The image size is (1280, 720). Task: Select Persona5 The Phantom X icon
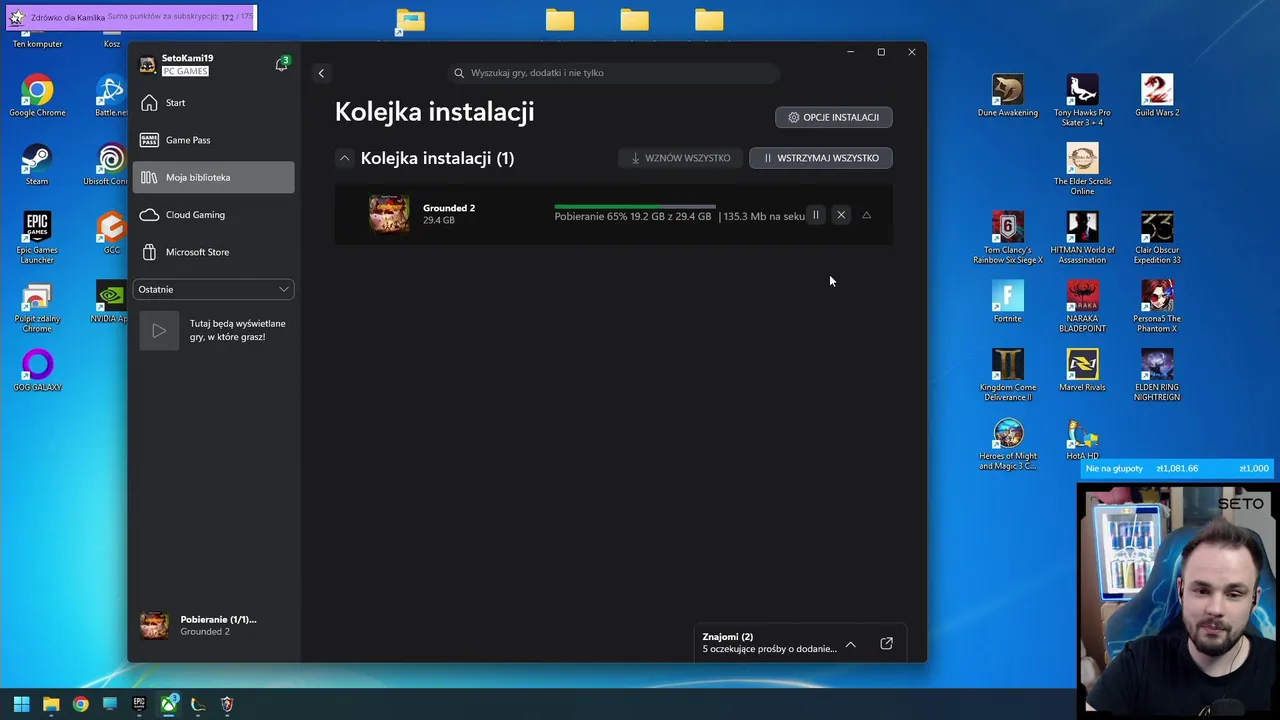pos(1157,307)
